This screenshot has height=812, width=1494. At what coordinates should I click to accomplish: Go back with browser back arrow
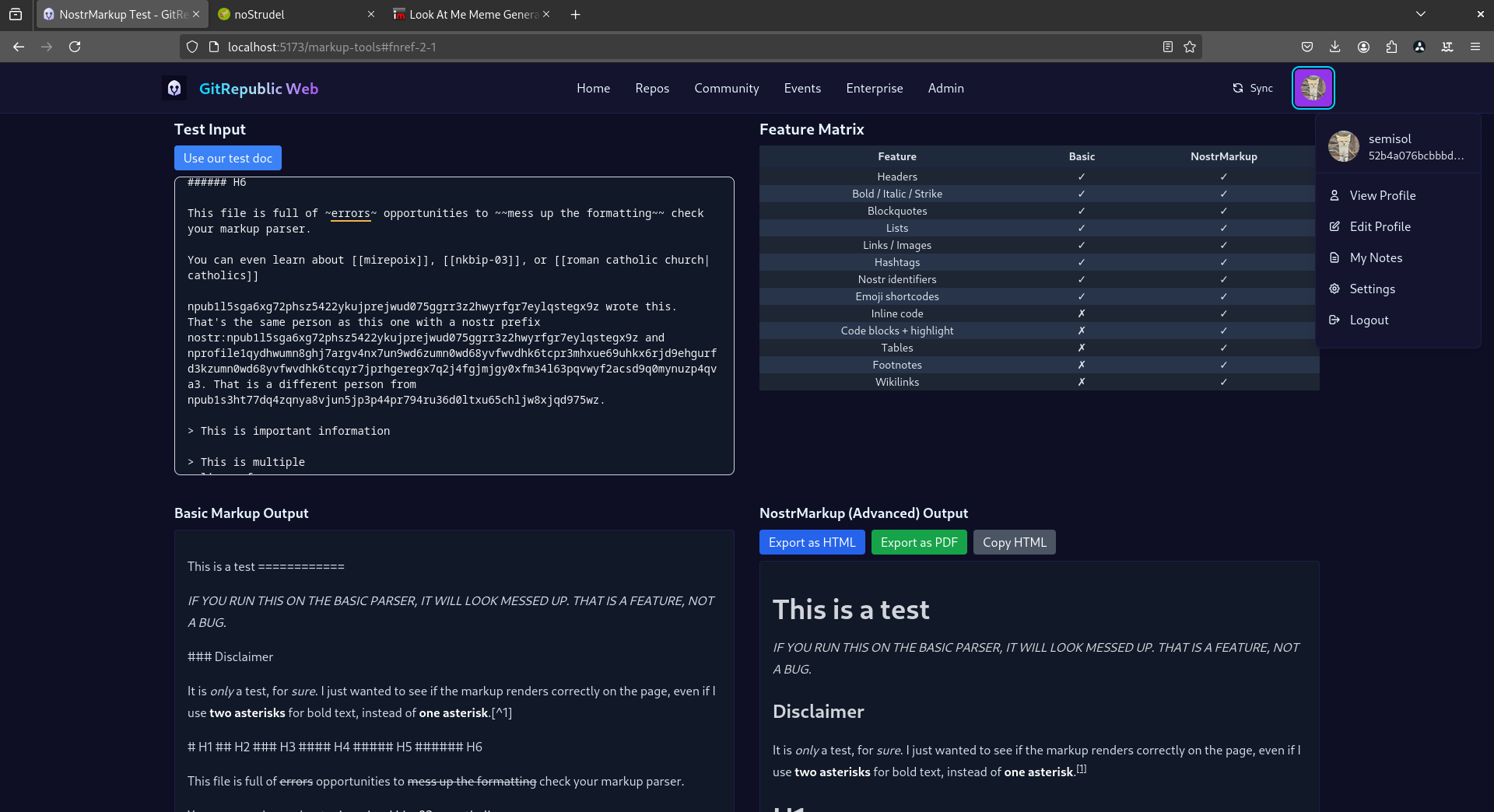19,47
